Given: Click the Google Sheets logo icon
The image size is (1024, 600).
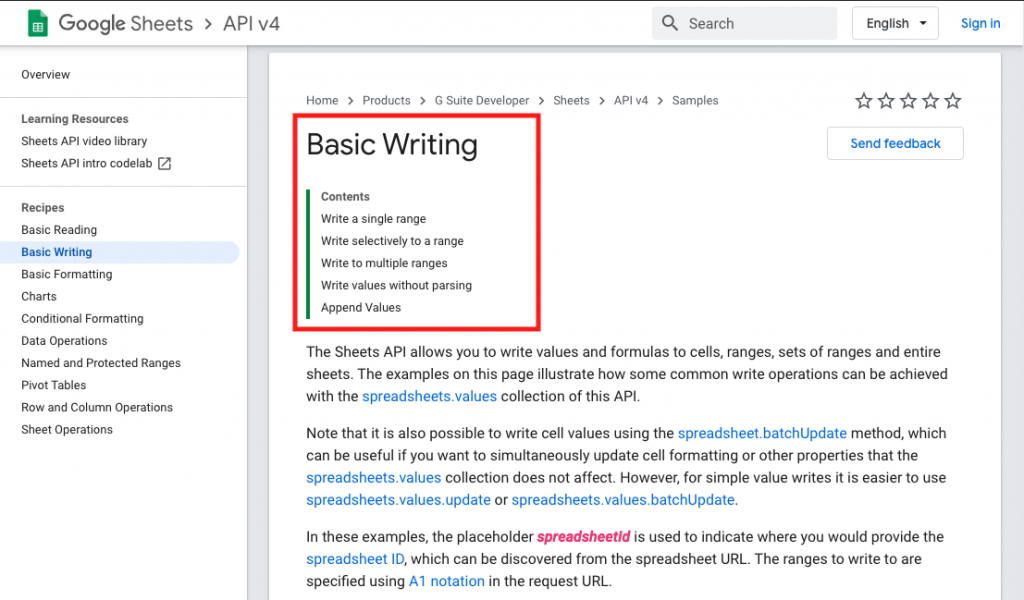Looking at the screenshot, I should point(38,24).
